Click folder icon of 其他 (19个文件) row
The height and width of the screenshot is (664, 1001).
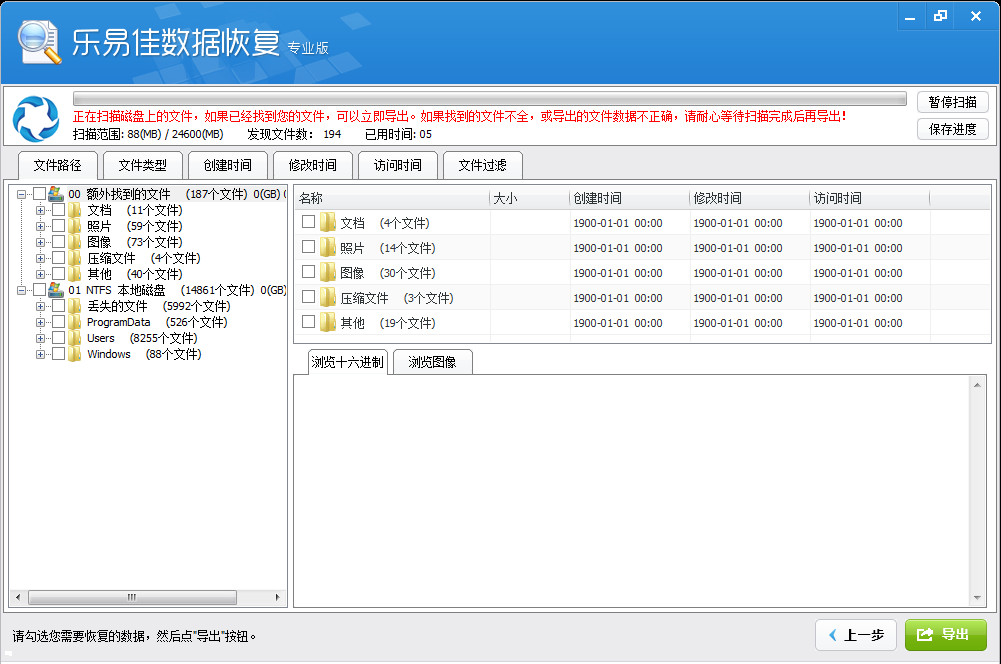coord(328,322)
